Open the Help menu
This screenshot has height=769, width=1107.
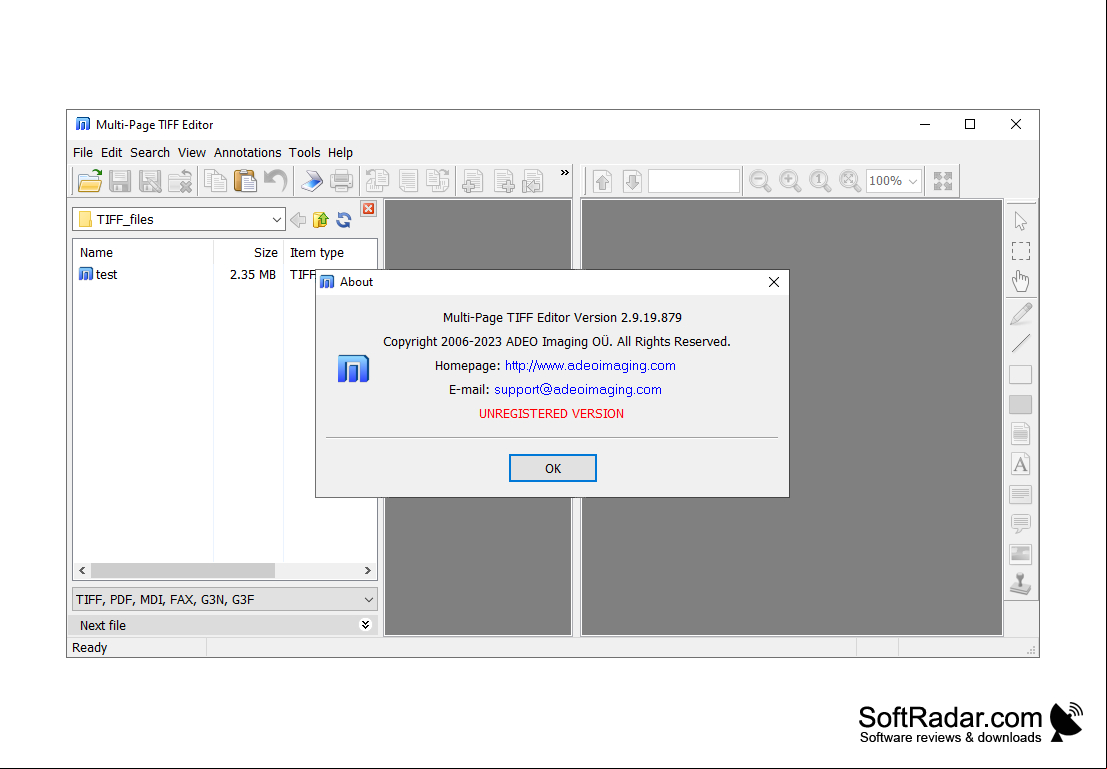[x=340, y=153]
